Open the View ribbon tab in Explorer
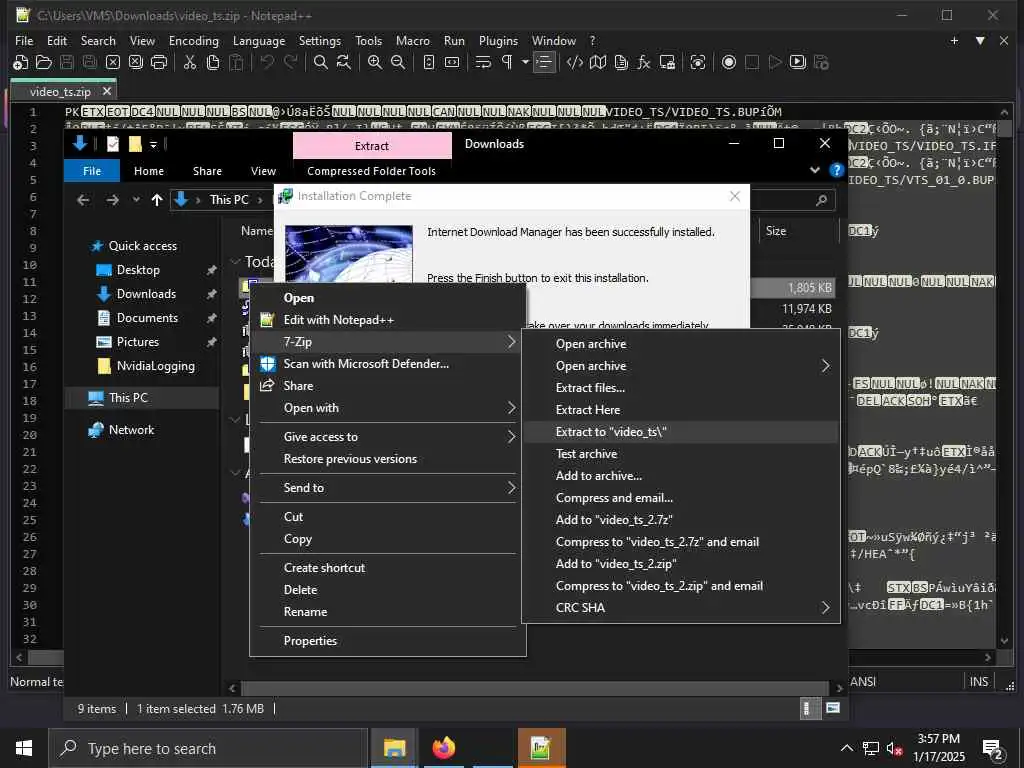The height and width of the screenshot is (768, 1024). (x=263, y=170)
